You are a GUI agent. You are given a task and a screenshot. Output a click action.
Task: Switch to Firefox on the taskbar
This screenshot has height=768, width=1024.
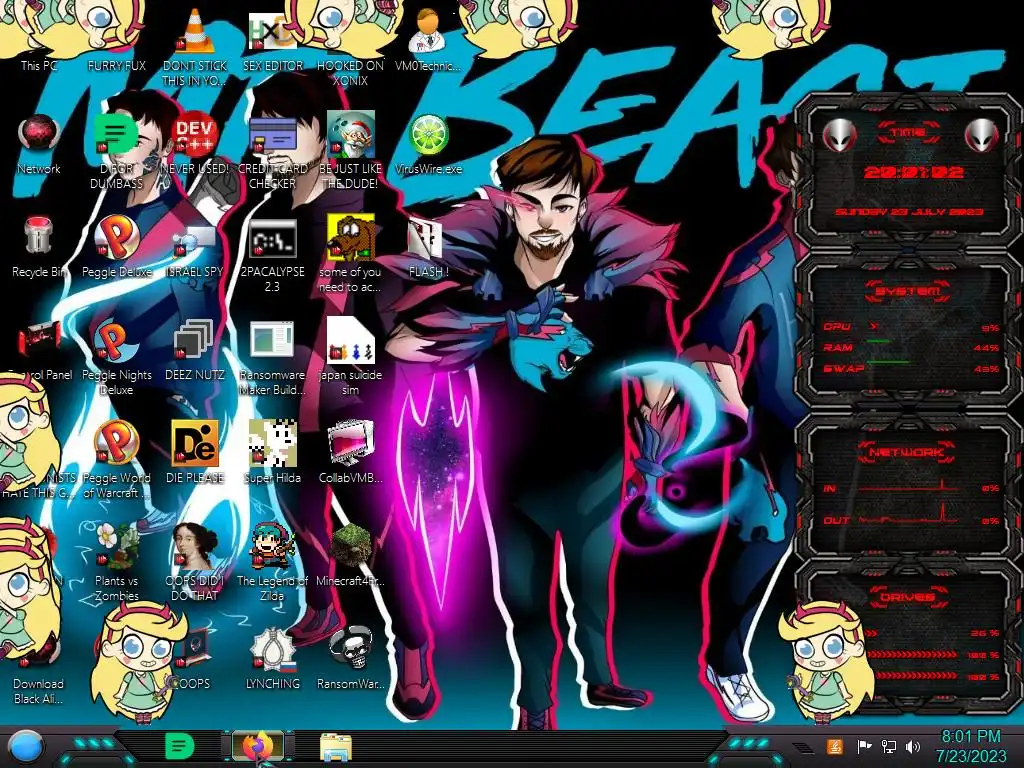(x=258, y=746)
